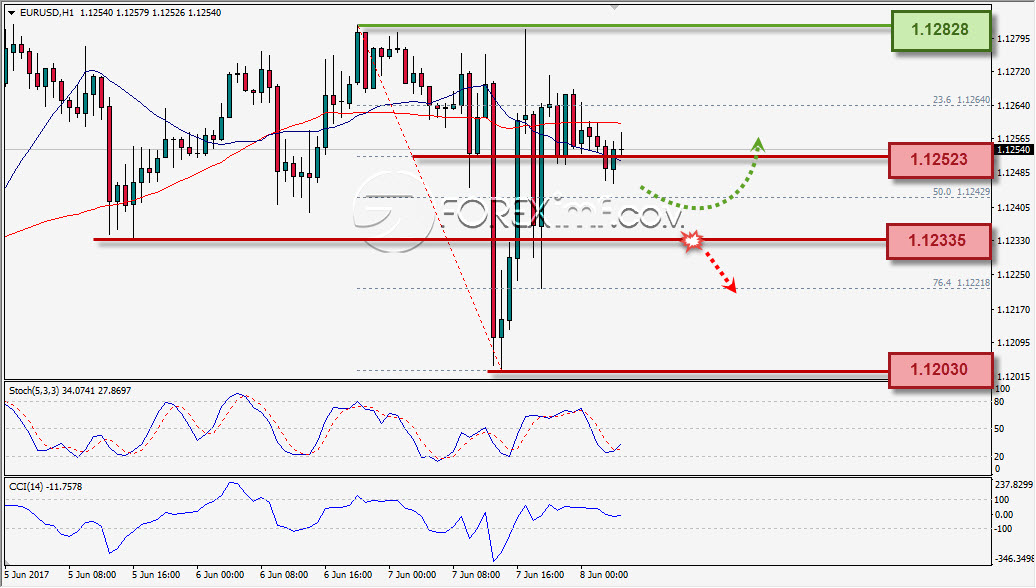Click time axis label 6 Jun 08:00
1036x588 pixels.
(284, 575)
